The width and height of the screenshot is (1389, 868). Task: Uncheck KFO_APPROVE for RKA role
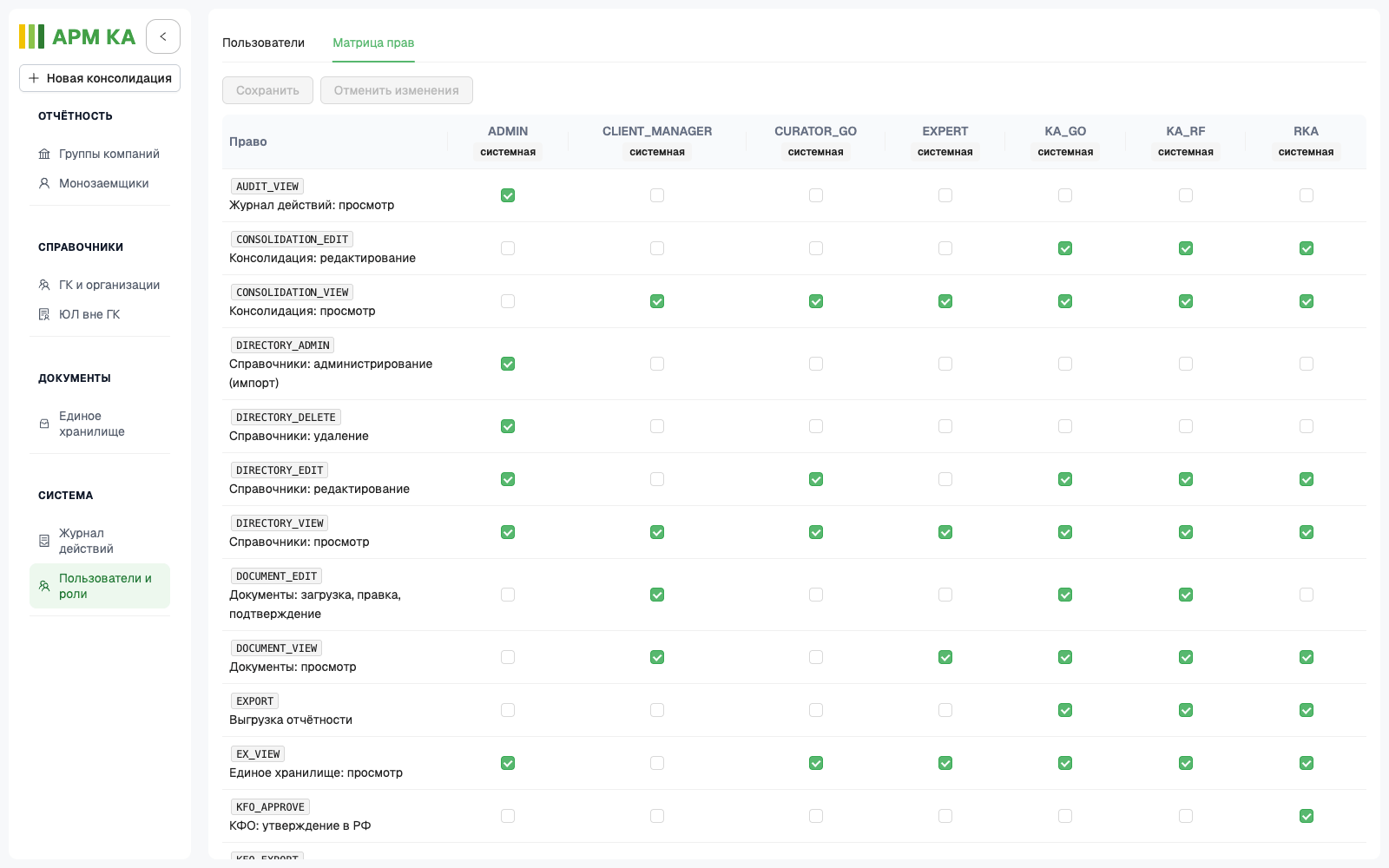click(1307, 816)
